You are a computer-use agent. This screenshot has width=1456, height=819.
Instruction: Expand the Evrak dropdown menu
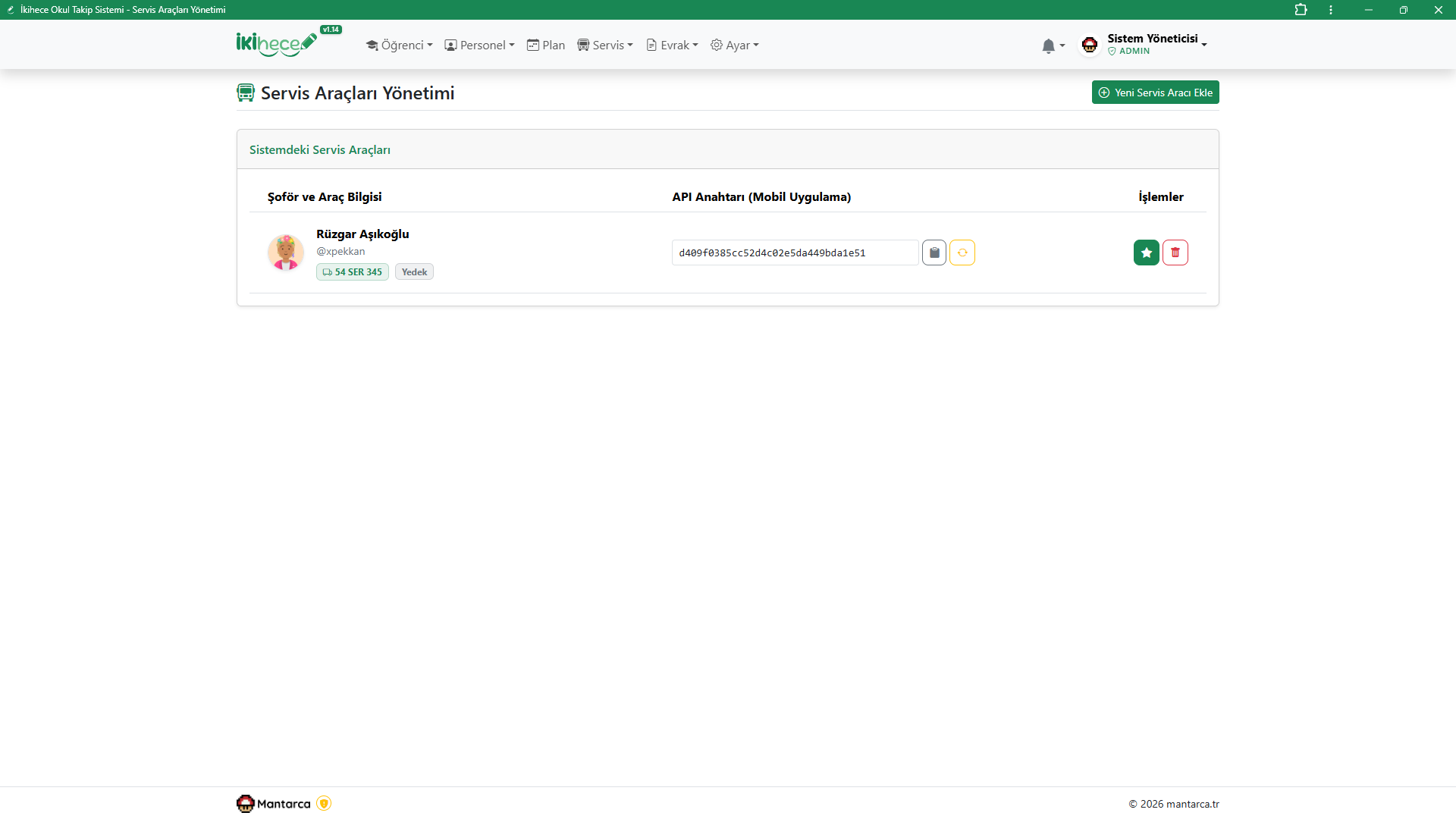[x=672, y=45]
